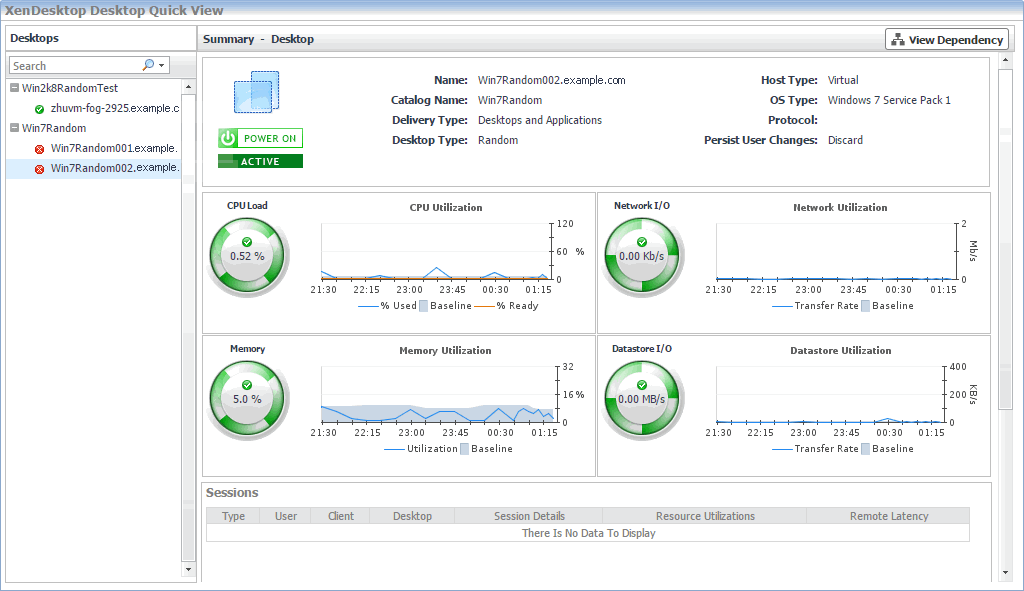Sort sessions by Remote Latency column

[888, 516]
